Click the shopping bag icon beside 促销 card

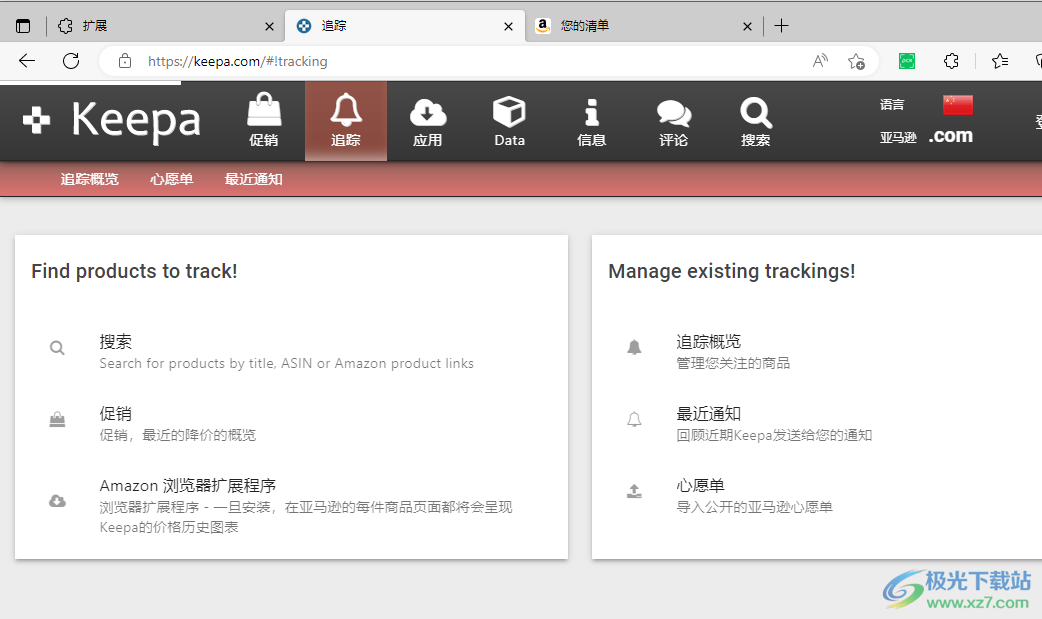coord(57,420)
